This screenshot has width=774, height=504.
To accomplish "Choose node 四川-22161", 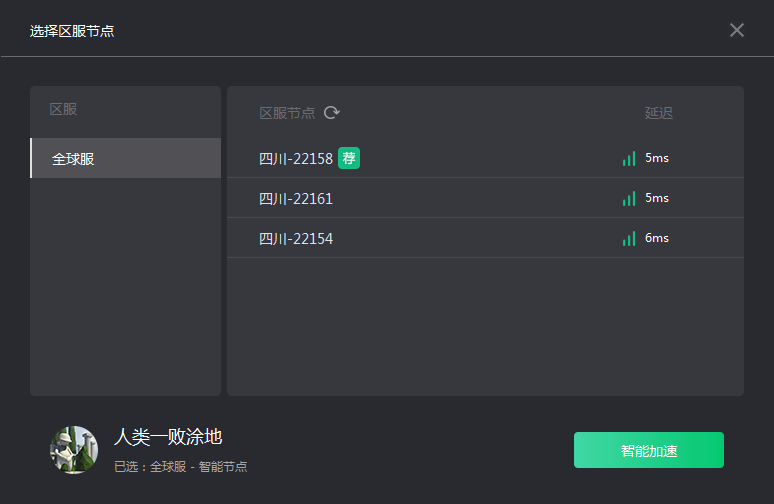I will 296,198.
